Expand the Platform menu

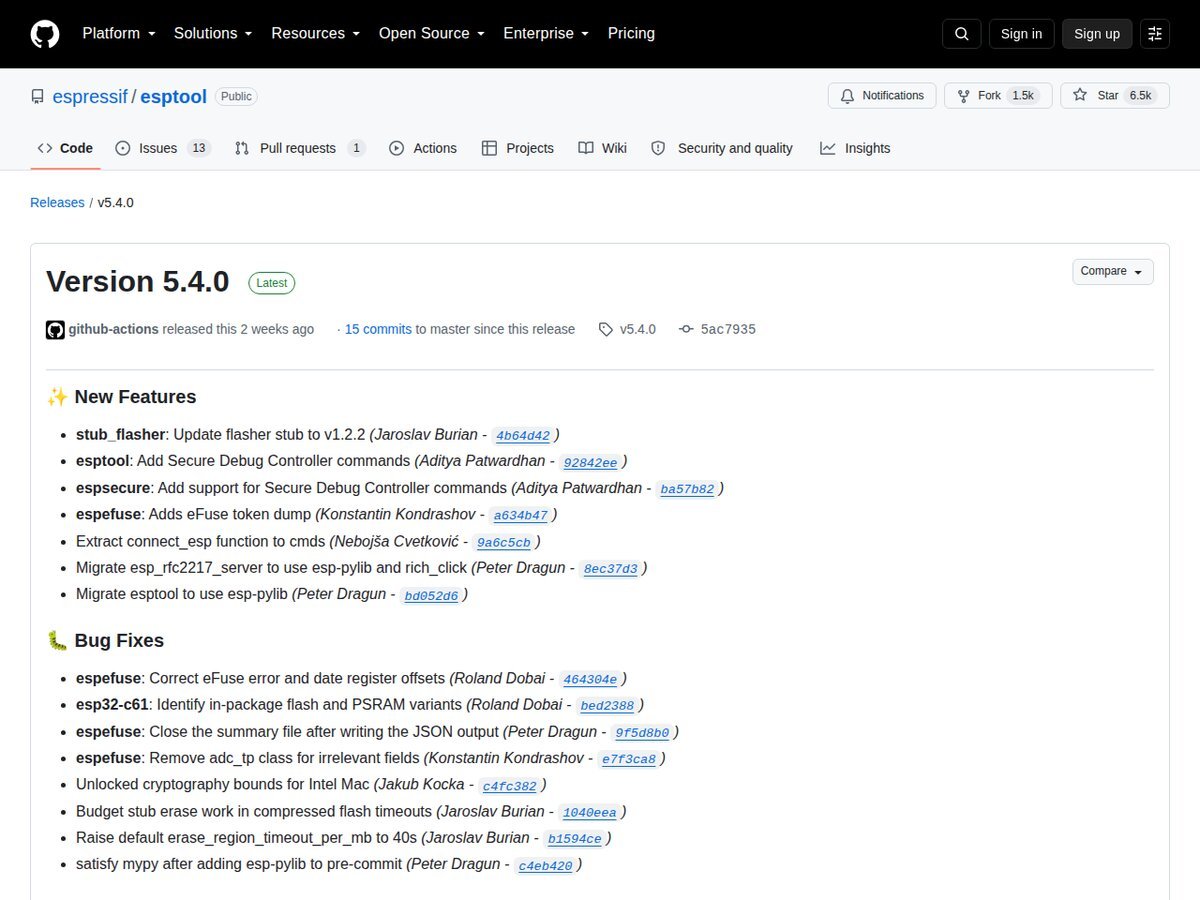(x=119, y=33)
